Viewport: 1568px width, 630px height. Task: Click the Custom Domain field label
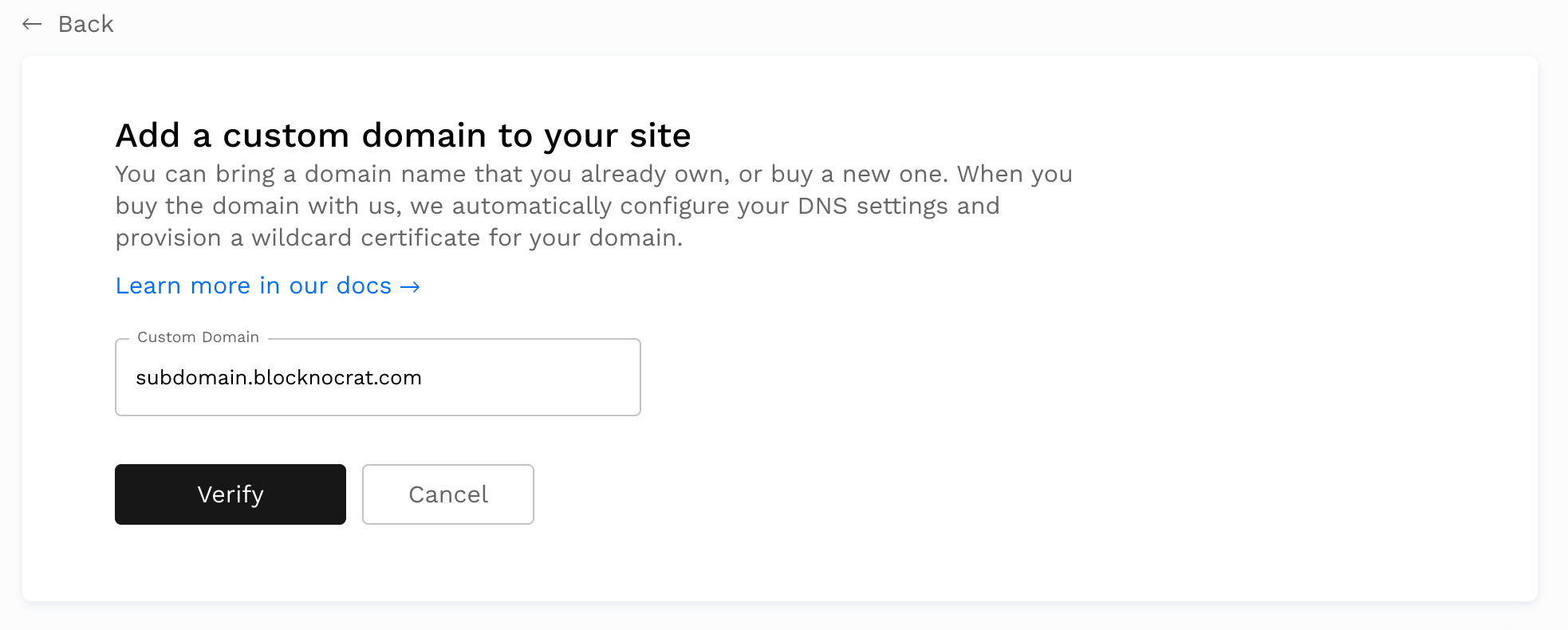click(x=198, y=337)
